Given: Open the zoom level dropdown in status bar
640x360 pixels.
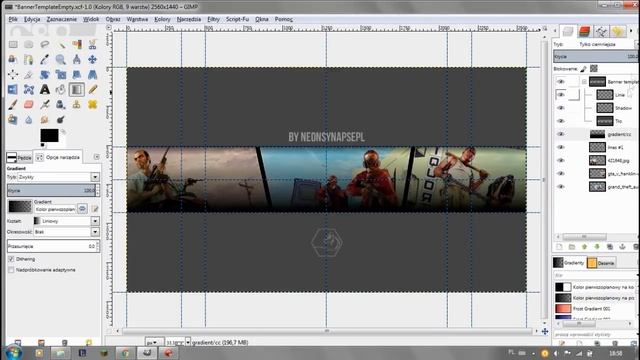Looking at the screenshot, I should point(188,342).
